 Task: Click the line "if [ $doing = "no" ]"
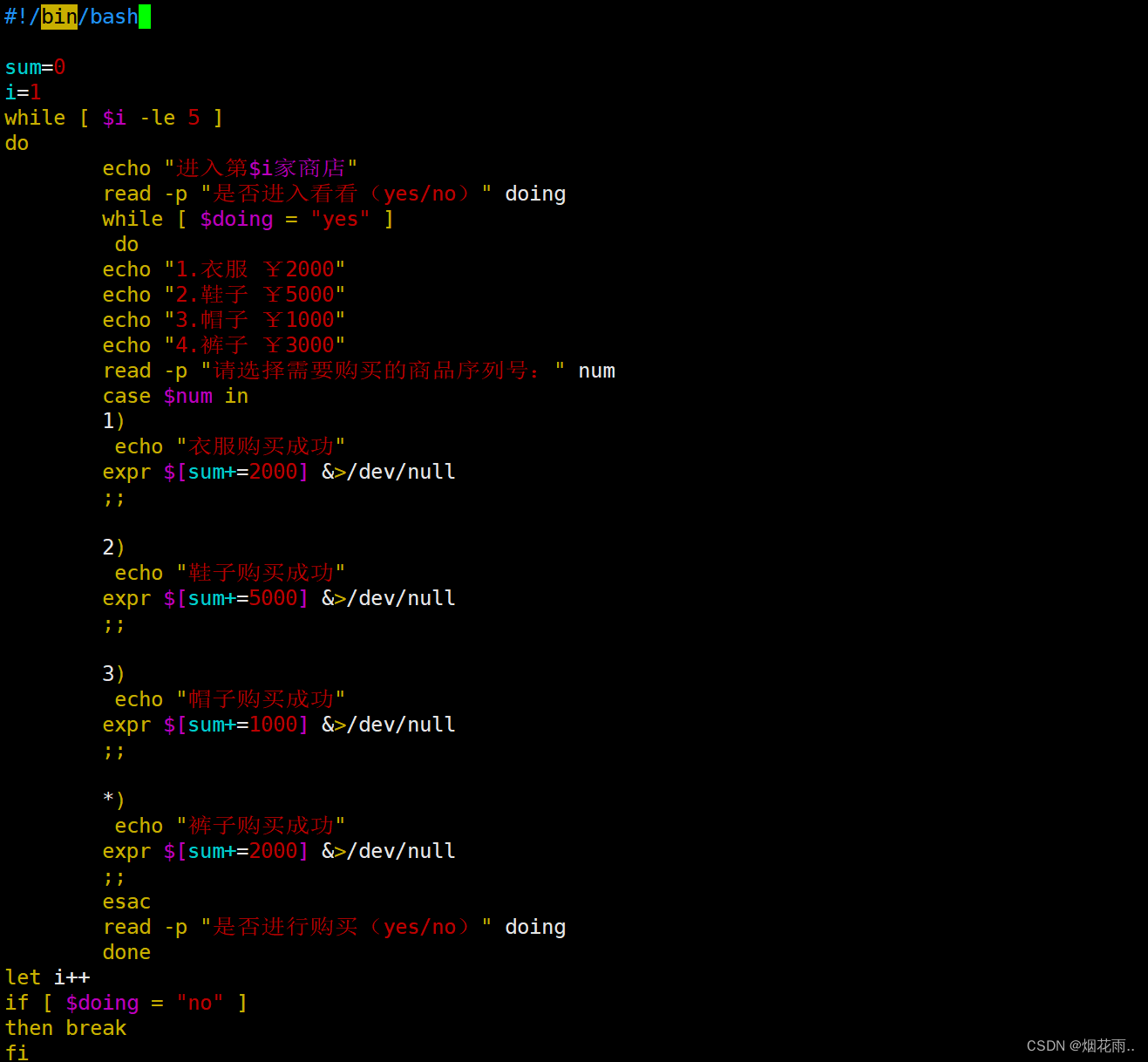pyautogui.click(x=126, y=1003)
